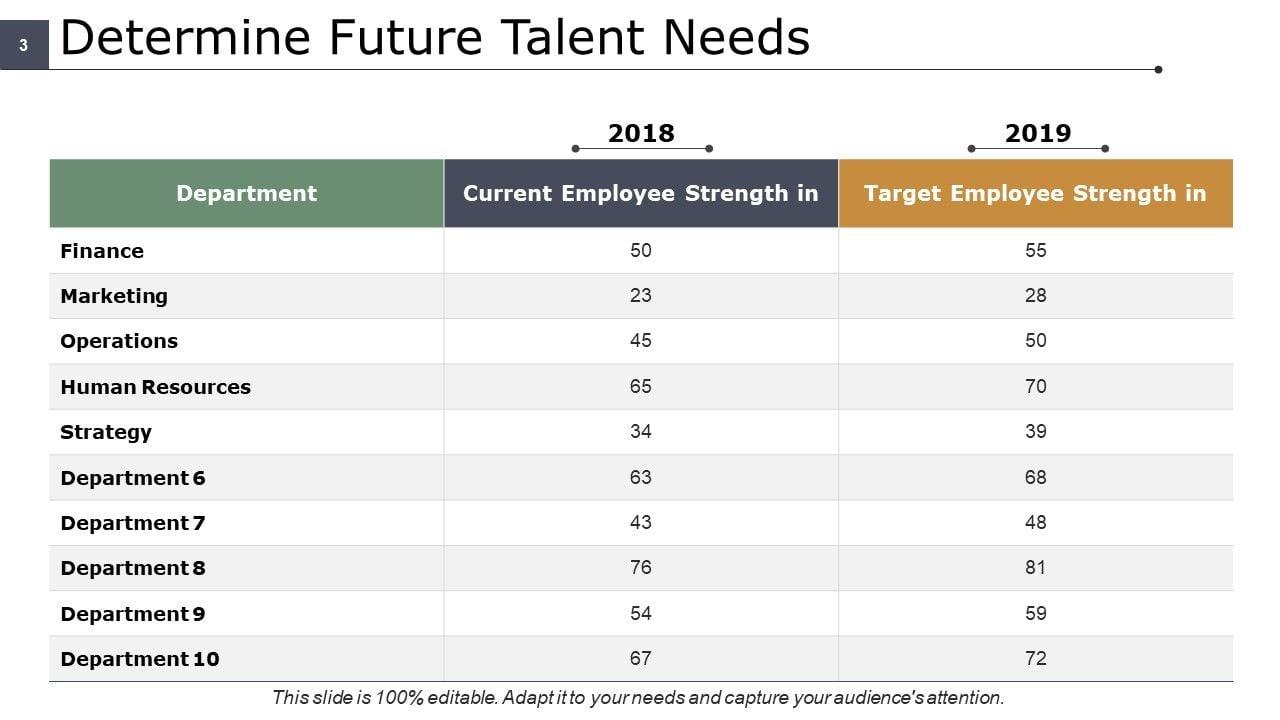This screenshot has width=1280, height=720.
Task: Click the Human Resources row label
Action: pos(155,387)
